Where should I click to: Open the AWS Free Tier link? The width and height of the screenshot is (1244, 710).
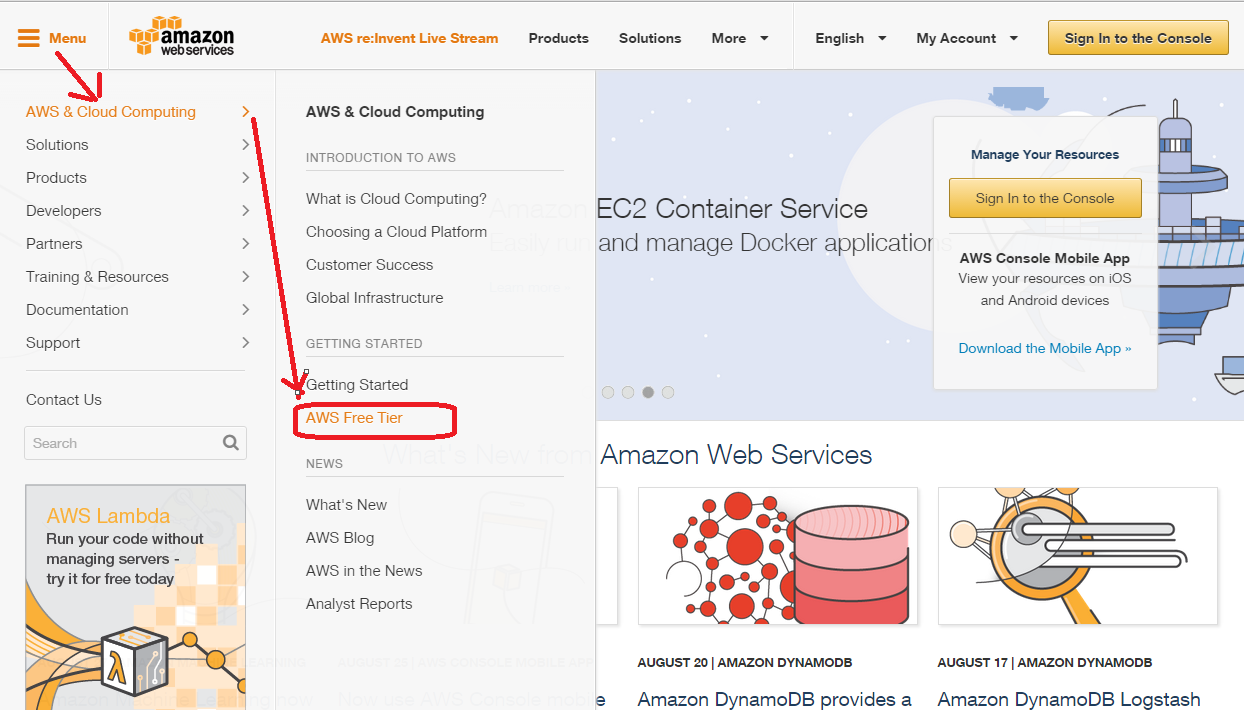point(354,418)
